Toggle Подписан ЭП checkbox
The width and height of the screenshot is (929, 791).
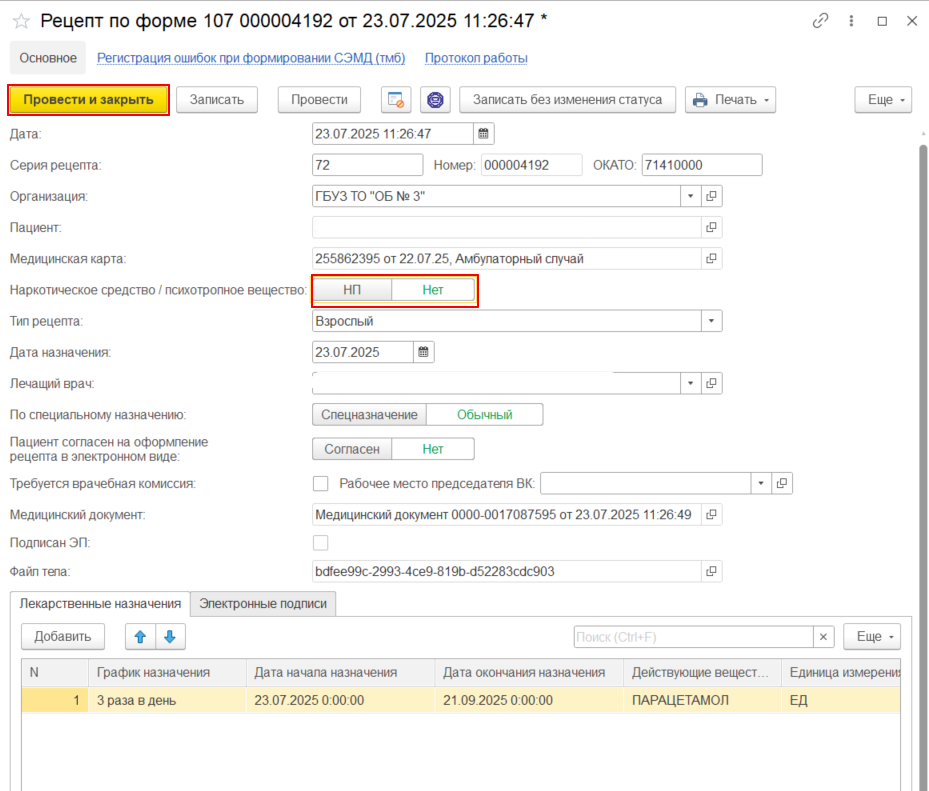[321, 543]
